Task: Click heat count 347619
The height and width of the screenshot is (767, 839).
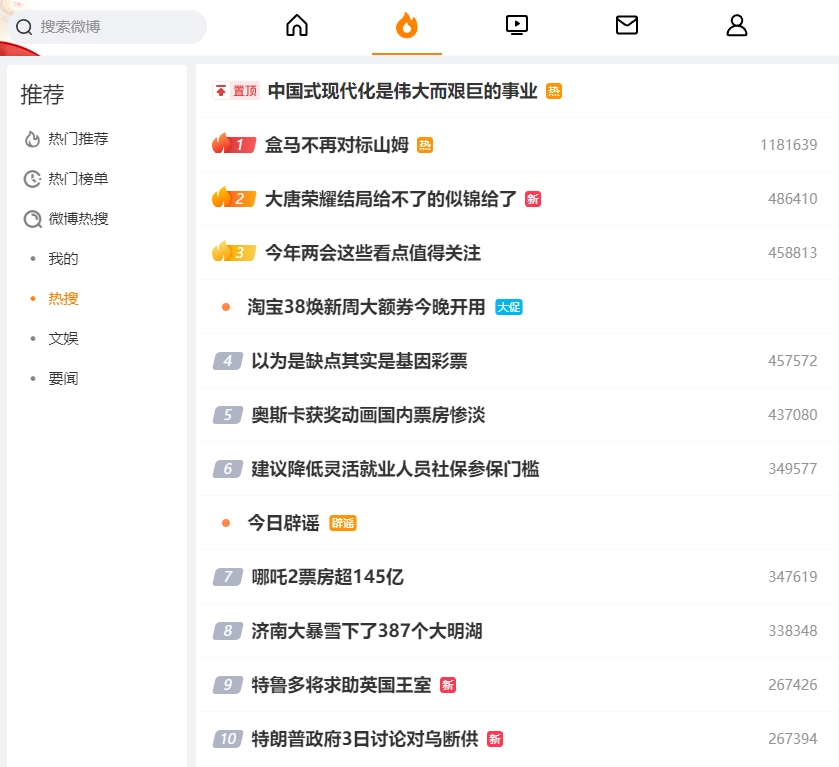Action: point(792,577)
